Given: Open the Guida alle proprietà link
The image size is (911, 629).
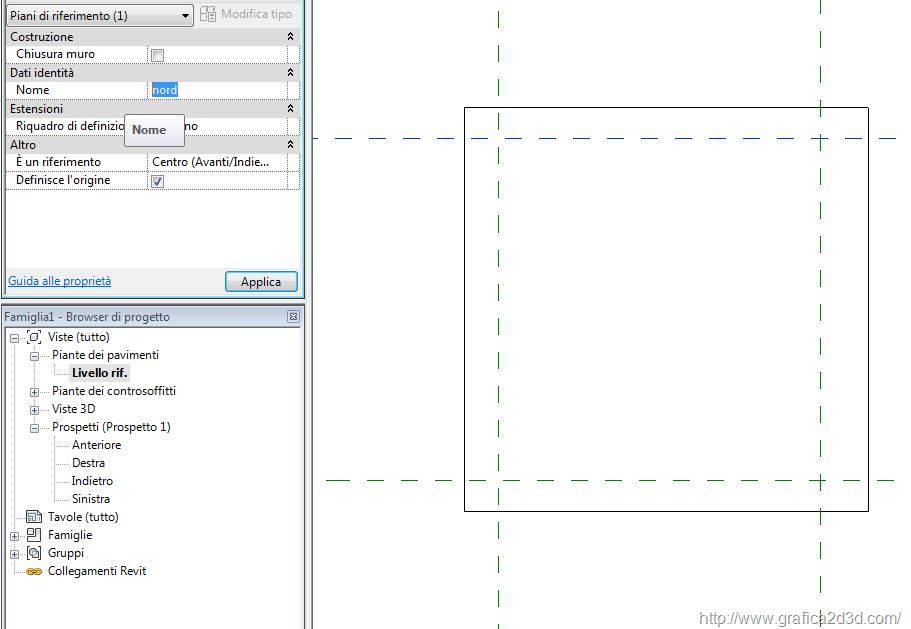Looking at the screenshot, I should pyautogui.click(x=60, y=281).
